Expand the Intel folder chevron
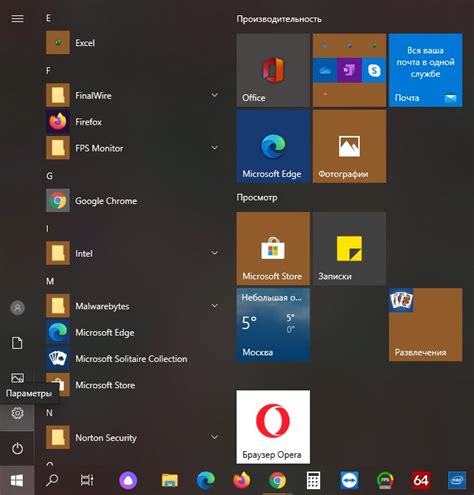474x495 pixels. click(215, 253)
